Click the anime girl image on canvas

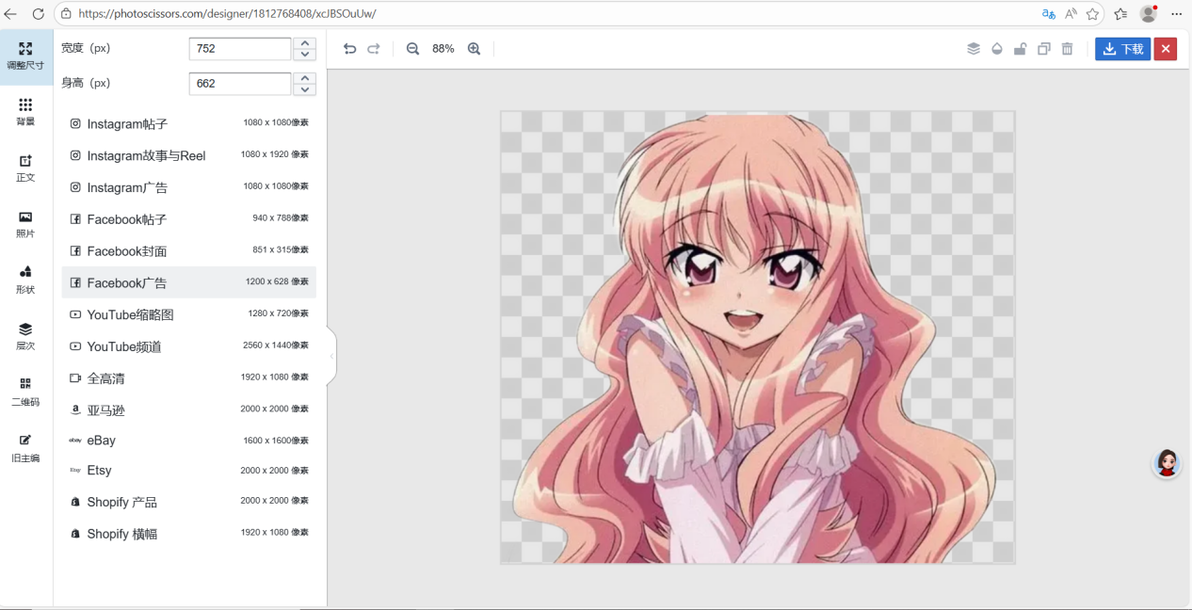pos(757,338)
